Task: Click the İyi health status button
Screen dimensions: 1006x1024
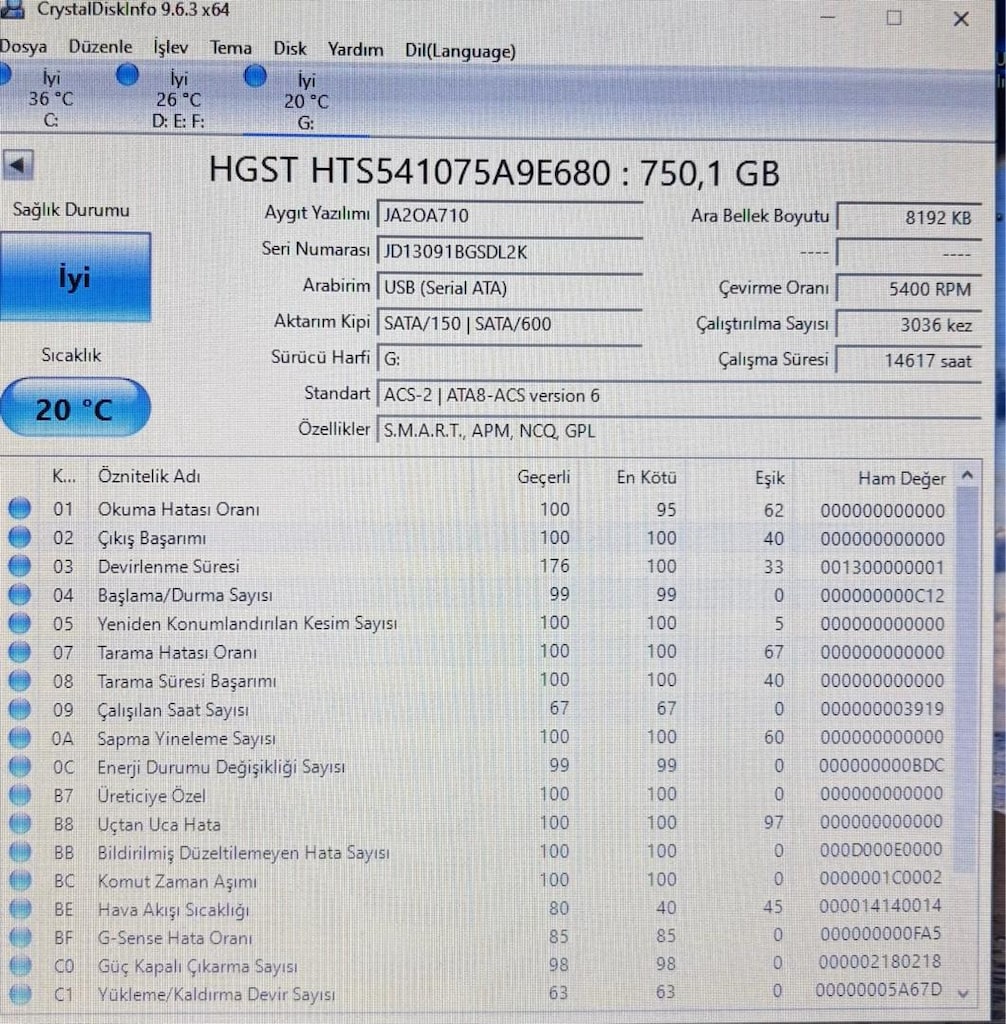Action: pyautogui.click(x=75, y=278)
